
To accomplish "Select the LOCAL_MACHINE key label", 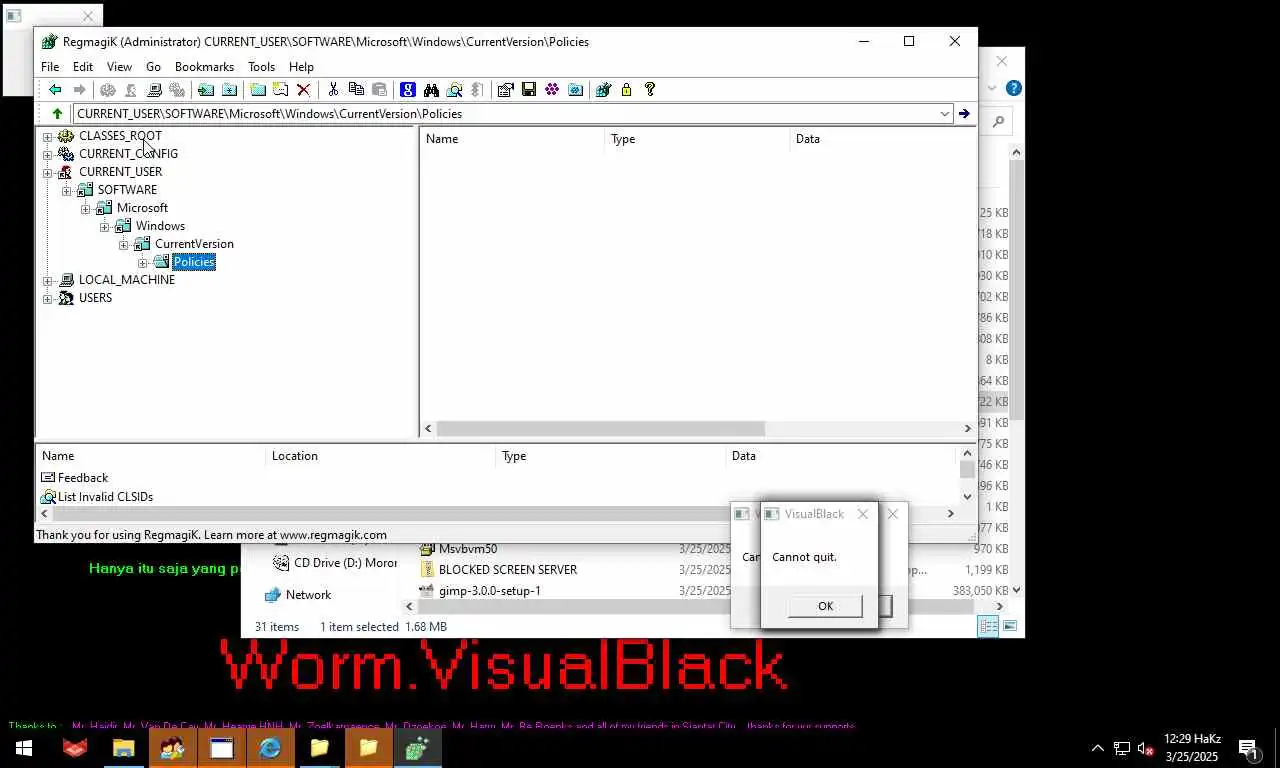I will click(x=127, y=280).
